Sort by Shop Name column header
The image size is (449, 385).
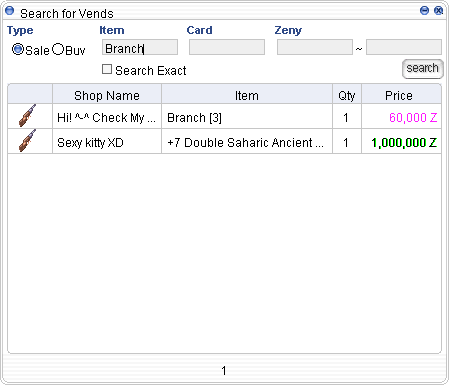tap(107, 94)
